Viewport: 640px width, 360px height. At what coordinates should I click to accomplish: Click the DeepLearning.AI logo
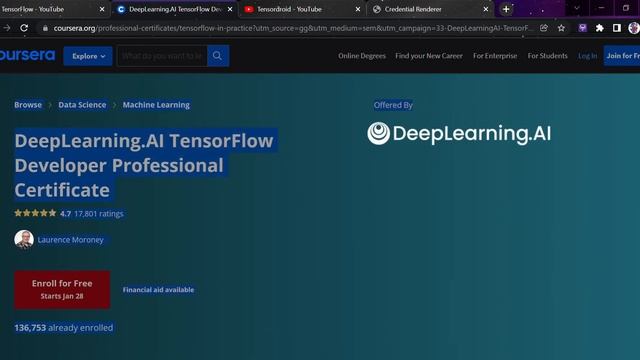(459, 133)
